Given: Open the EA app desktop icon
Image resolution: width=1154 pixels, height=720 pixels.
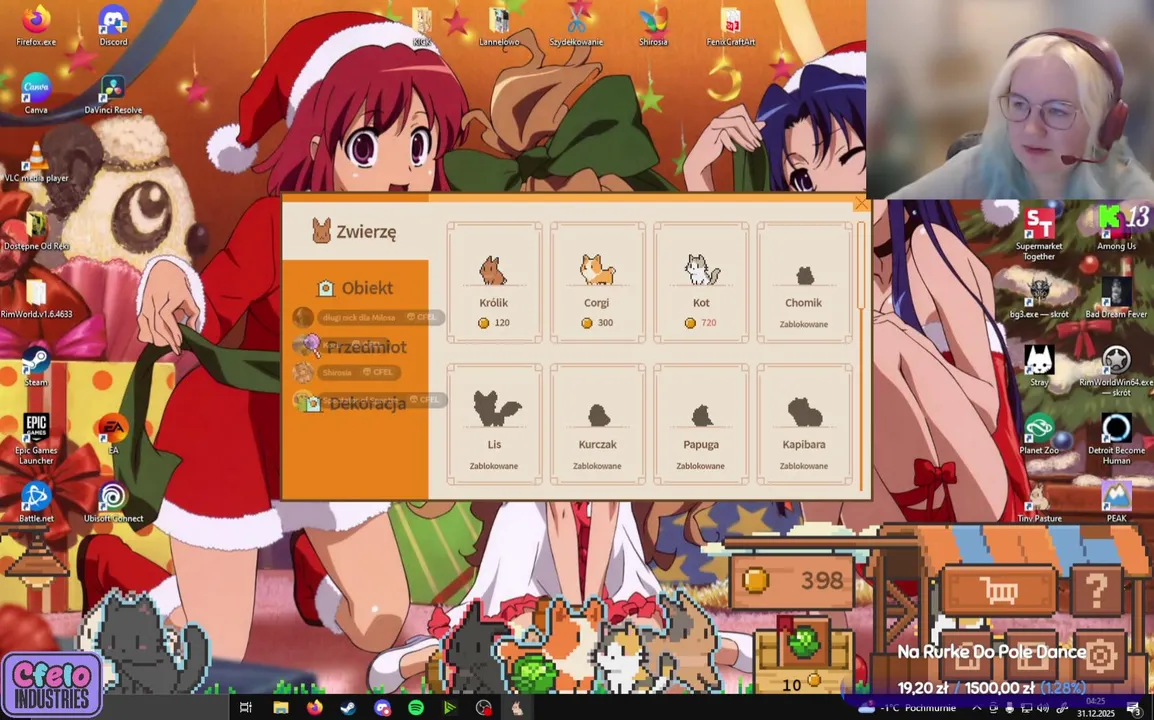Looking at the screenshot, I should (x=113, y=434).
